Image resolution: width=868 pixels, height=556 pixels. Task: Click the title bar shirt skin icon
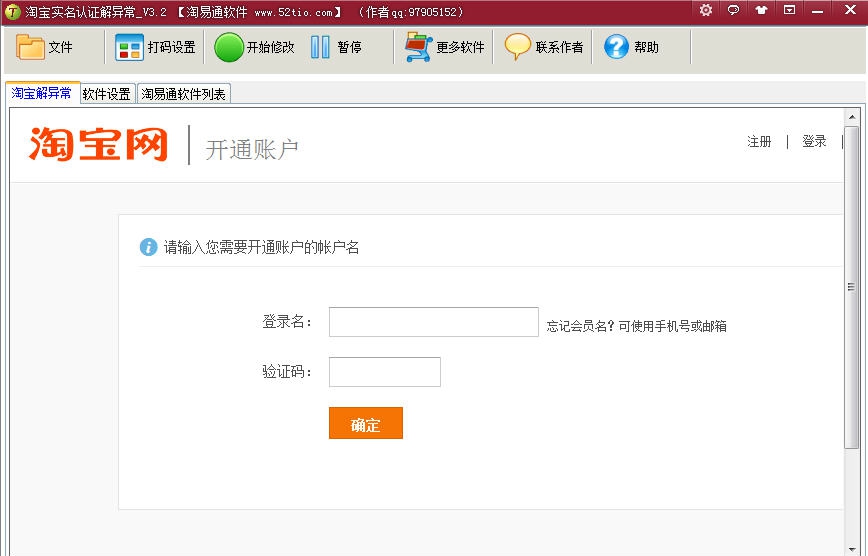(x=762, y=10)
